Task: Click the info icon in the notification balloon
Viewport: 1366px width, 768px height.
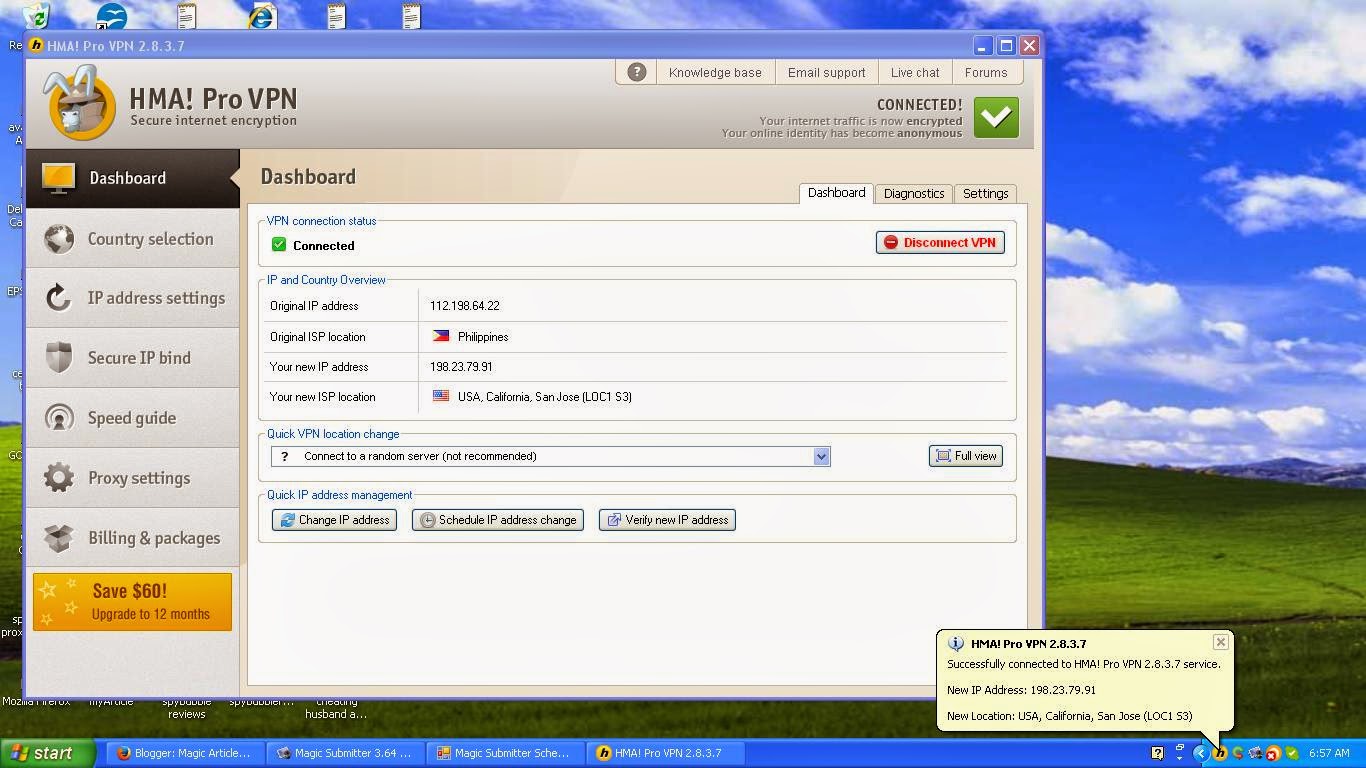Action: [956, 644]
